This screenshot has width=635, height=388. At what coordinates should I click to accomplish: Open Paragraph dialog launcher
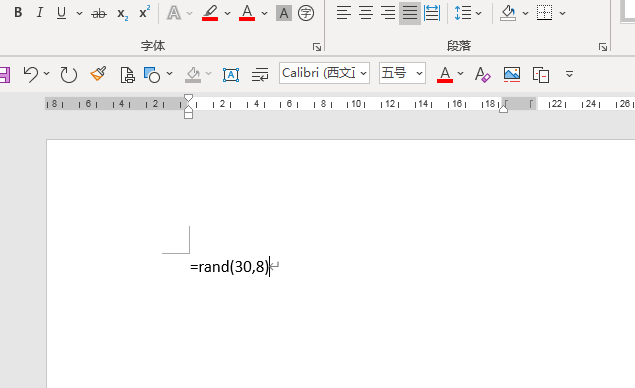point(603,47)
